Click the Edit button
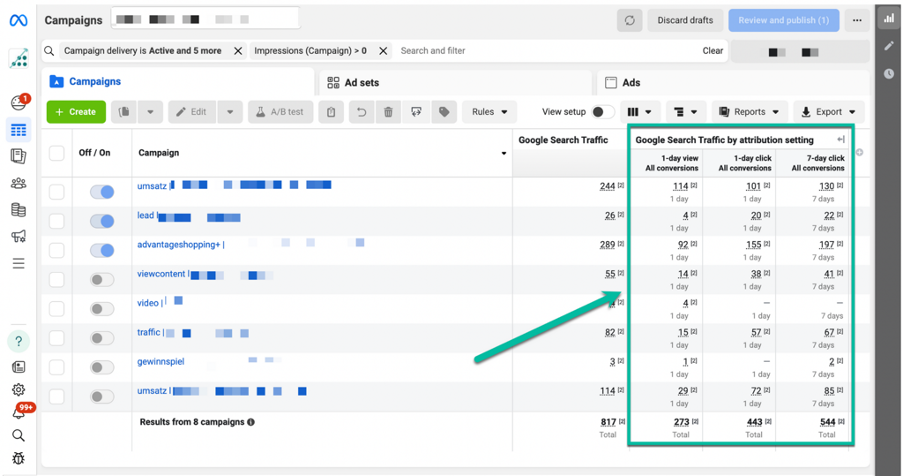The width and height of the screenshot is (904, 476). tap(193, 112)
